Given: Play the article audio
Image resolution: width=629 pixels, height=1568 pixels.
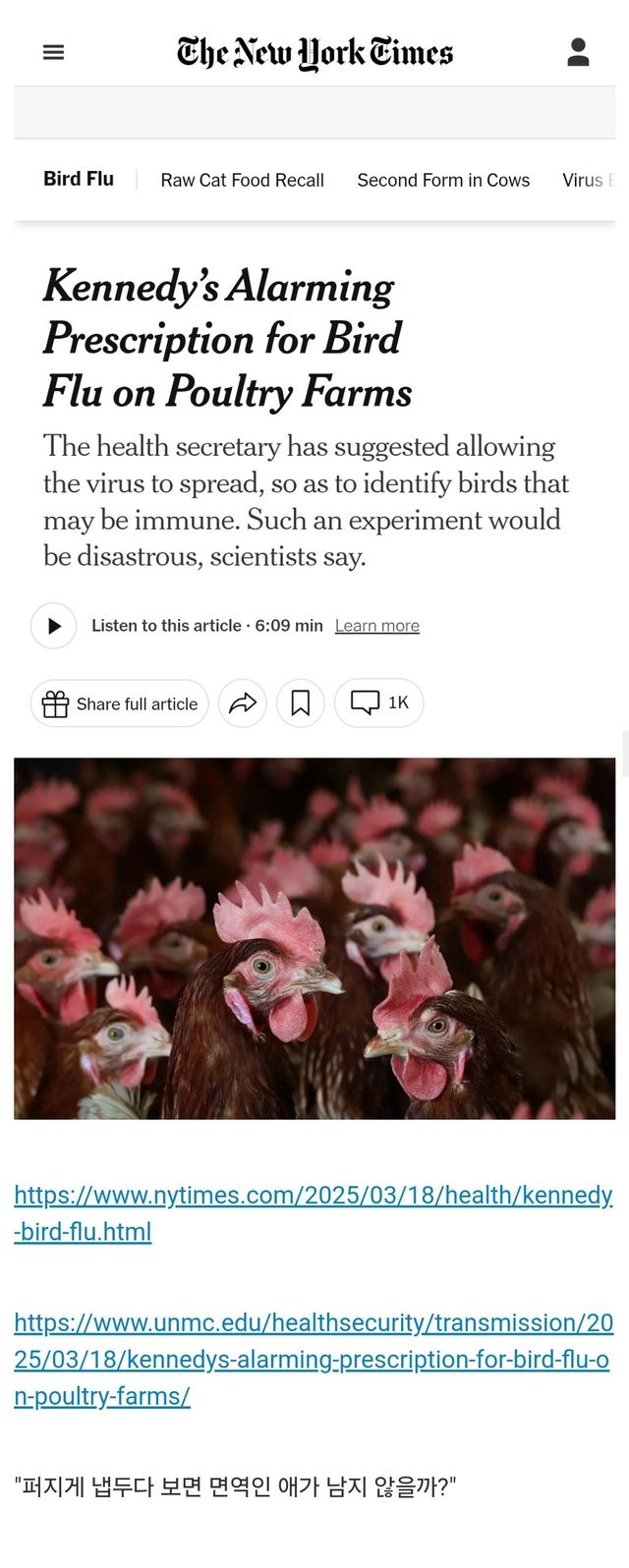Looking at the screenshot, I should pyautogui.click(x=54, y=626).
